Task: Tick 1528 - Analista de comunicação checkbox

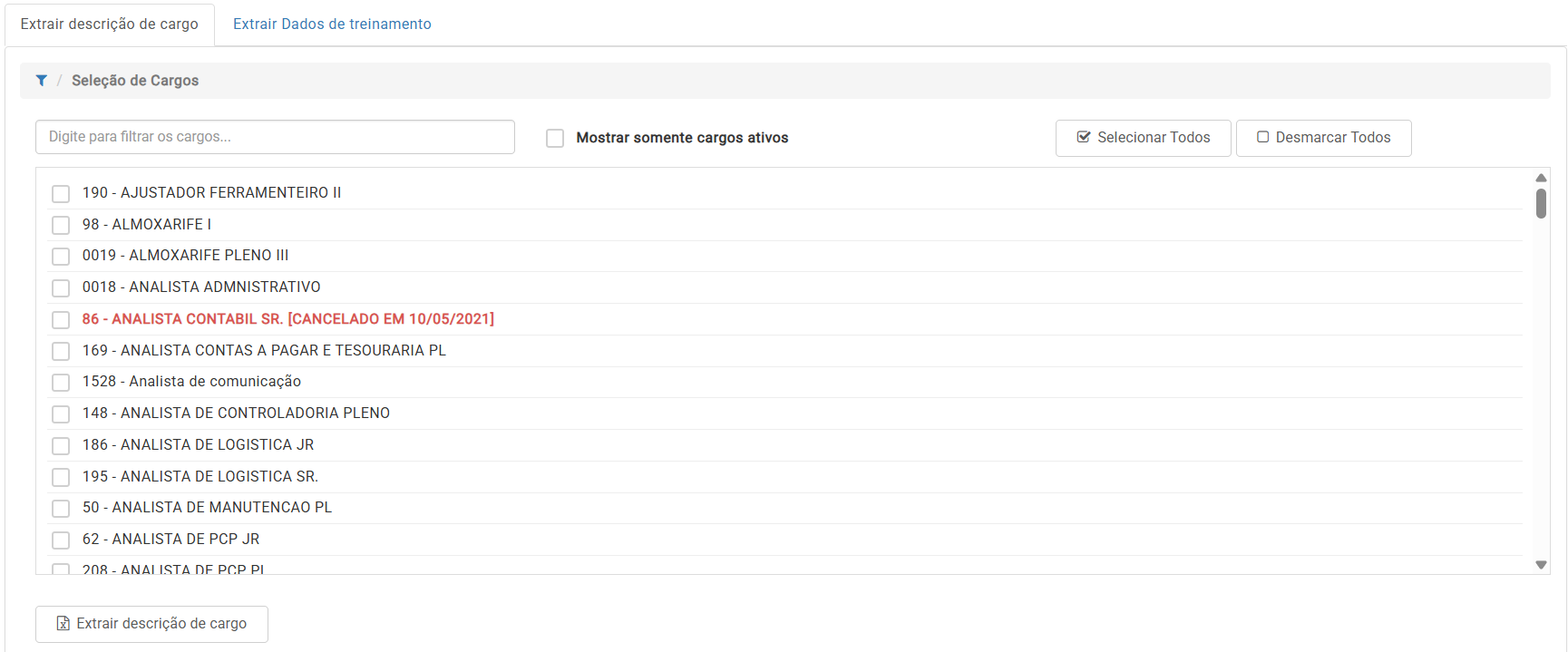Action: pyautogui.click(x=61, y=383)
